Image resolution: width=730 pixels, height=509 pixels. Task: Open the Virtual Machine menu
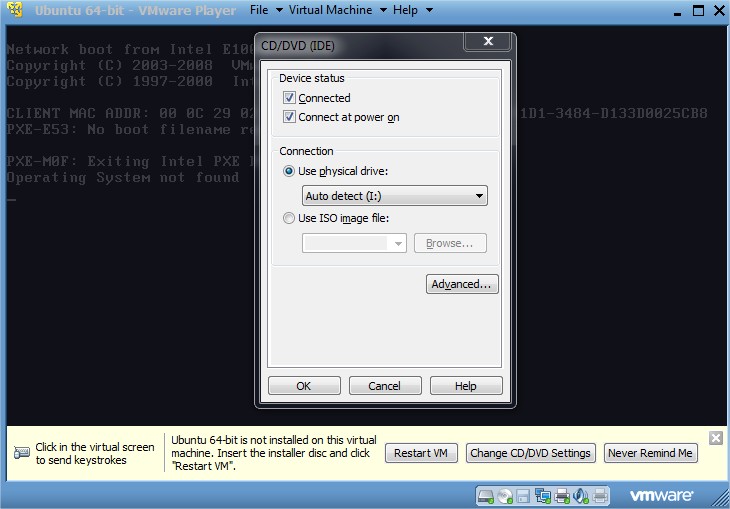pos(337,10)
